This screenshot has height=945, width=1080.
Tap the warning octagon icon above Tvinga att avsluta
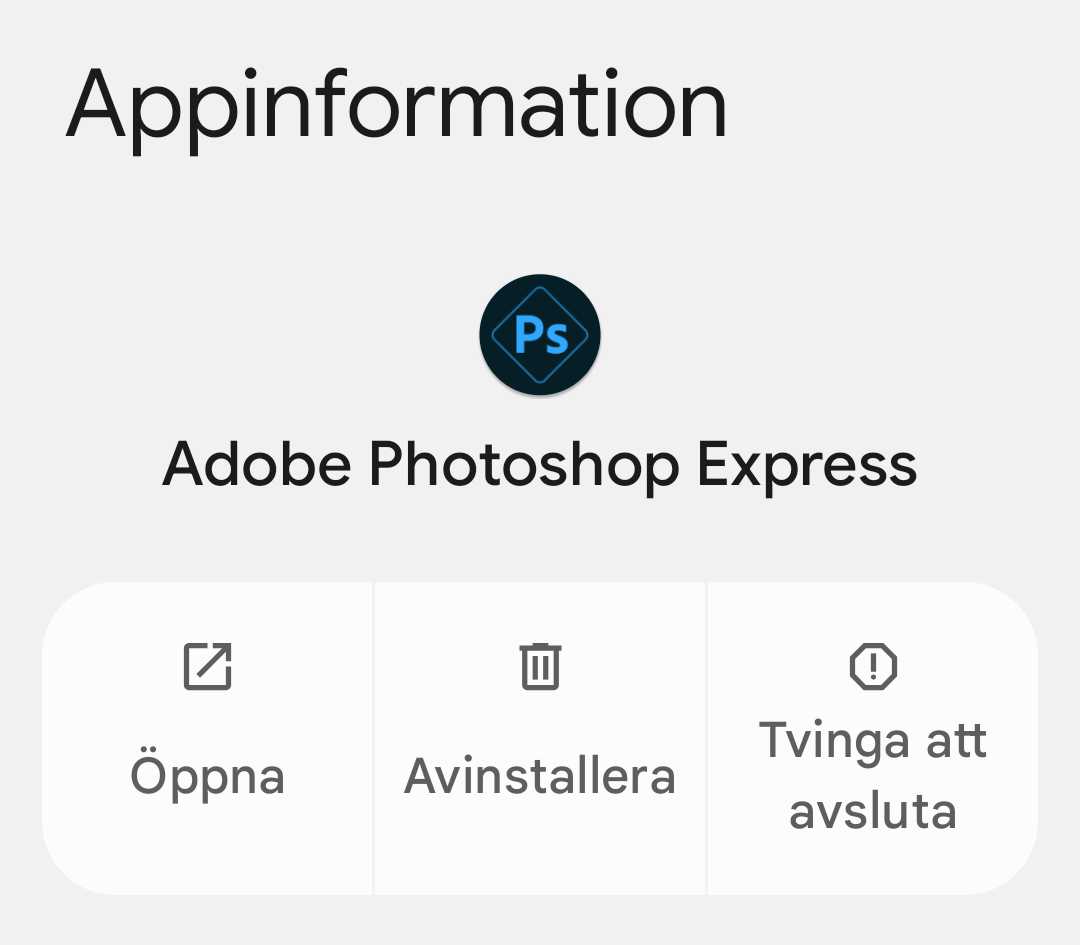coord(873,667)
